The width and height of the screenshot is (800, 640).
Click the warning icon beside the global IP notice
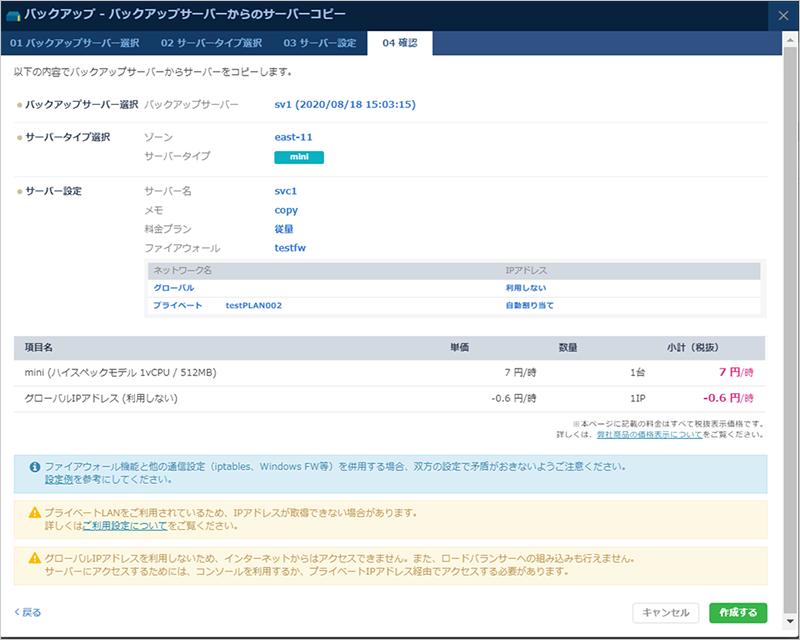35,558
